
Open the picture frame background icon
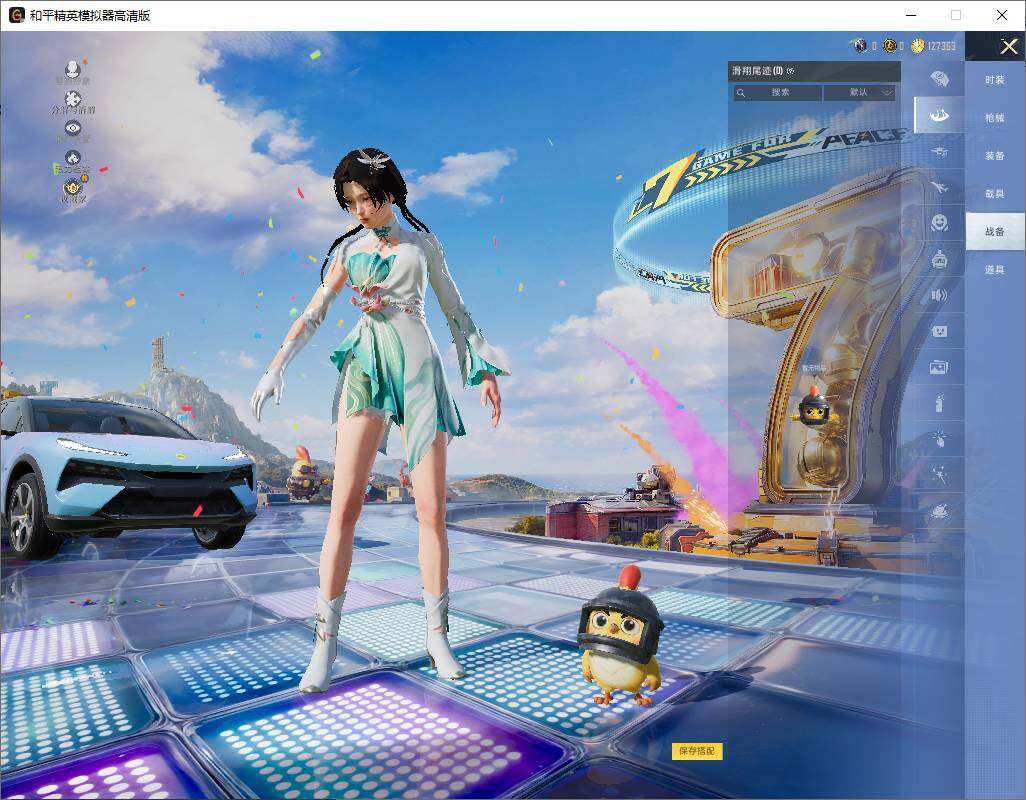pos(939,368)
